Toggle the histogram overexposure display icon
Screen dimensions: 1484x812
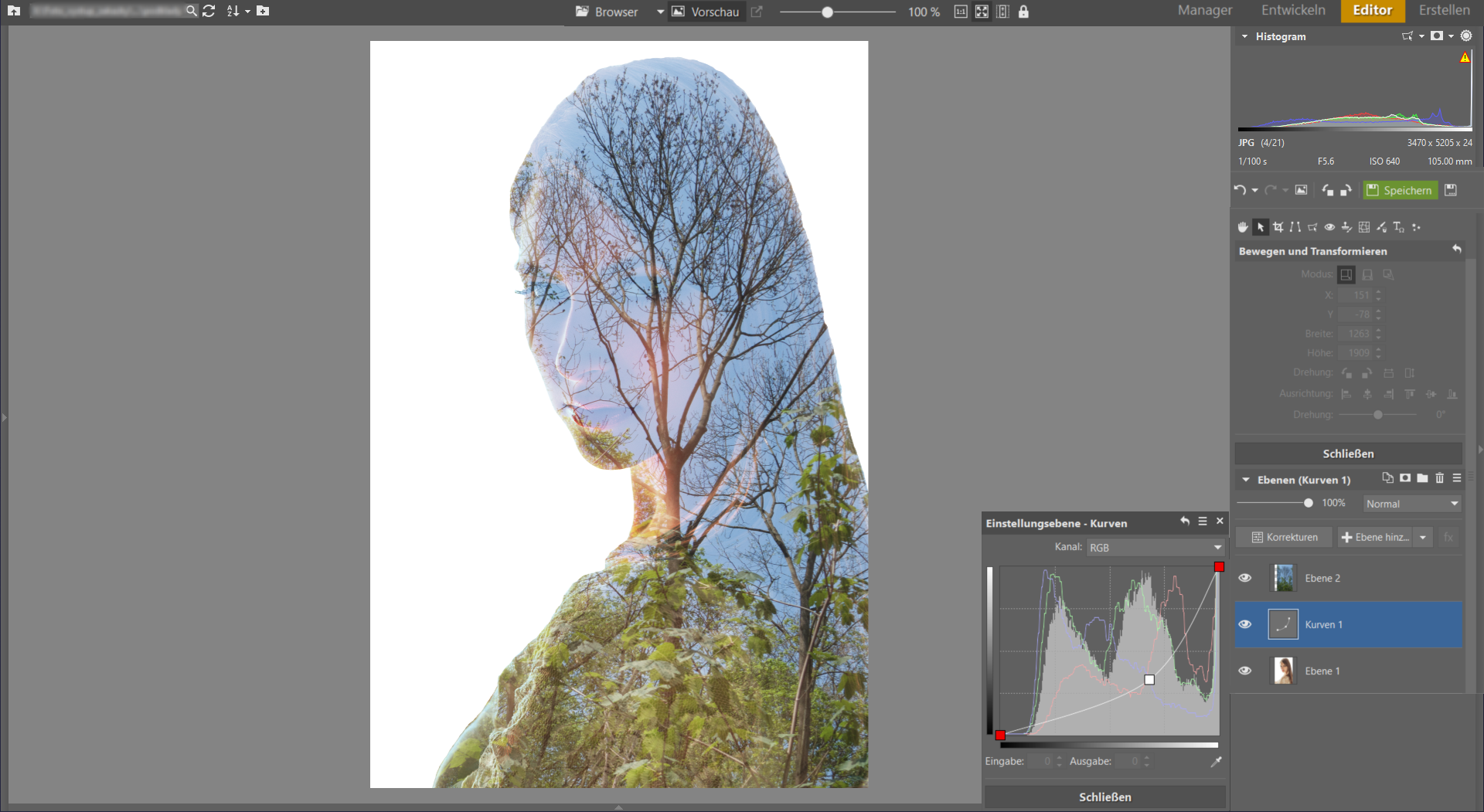coord(1437,36)
